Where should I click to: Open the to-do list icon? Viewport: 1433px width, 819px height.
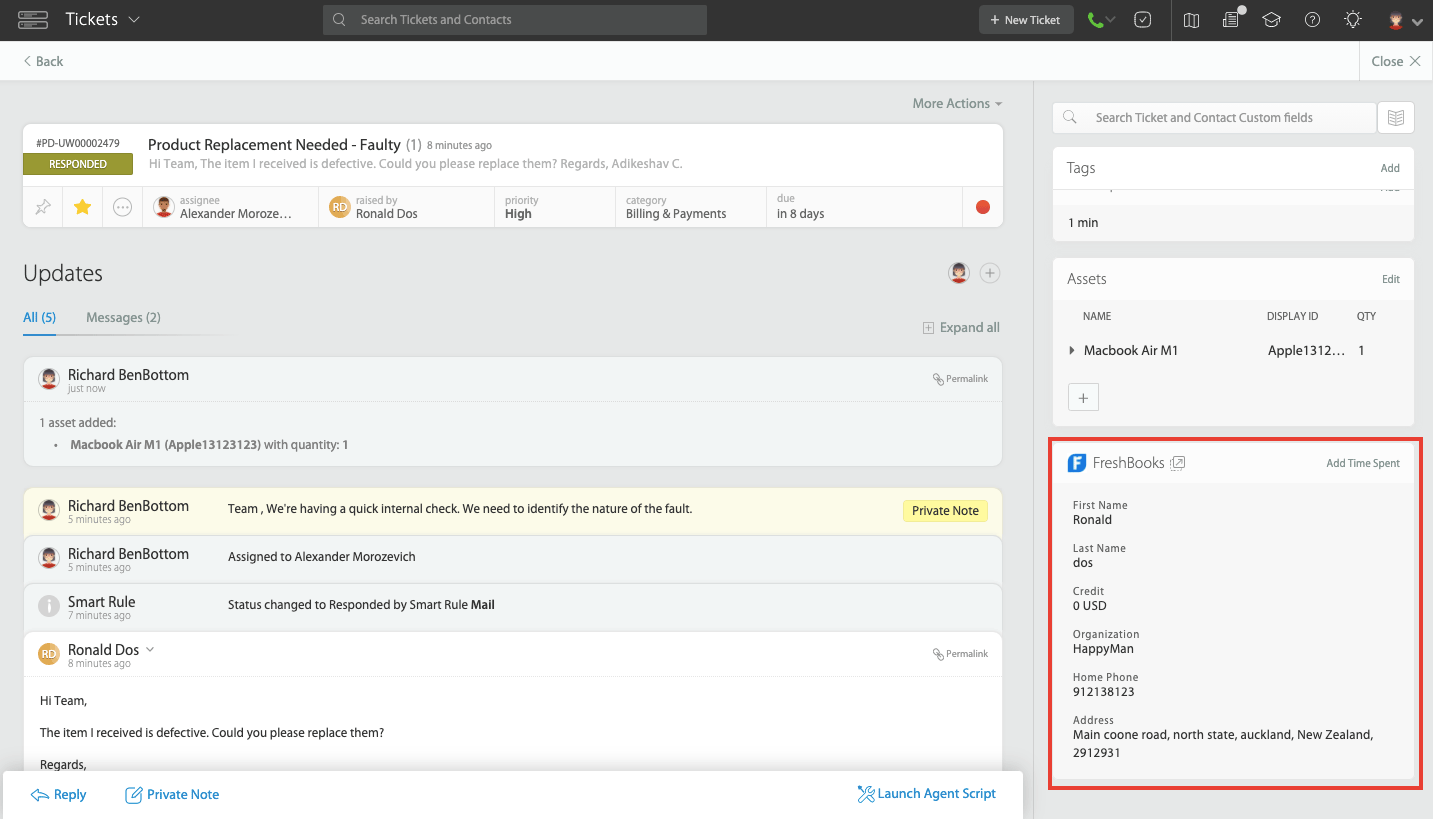click(1142, 19)
